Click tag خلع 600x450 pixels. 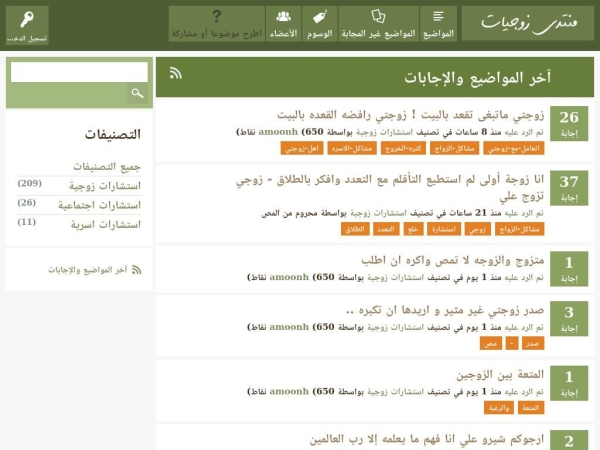point(413,229)
